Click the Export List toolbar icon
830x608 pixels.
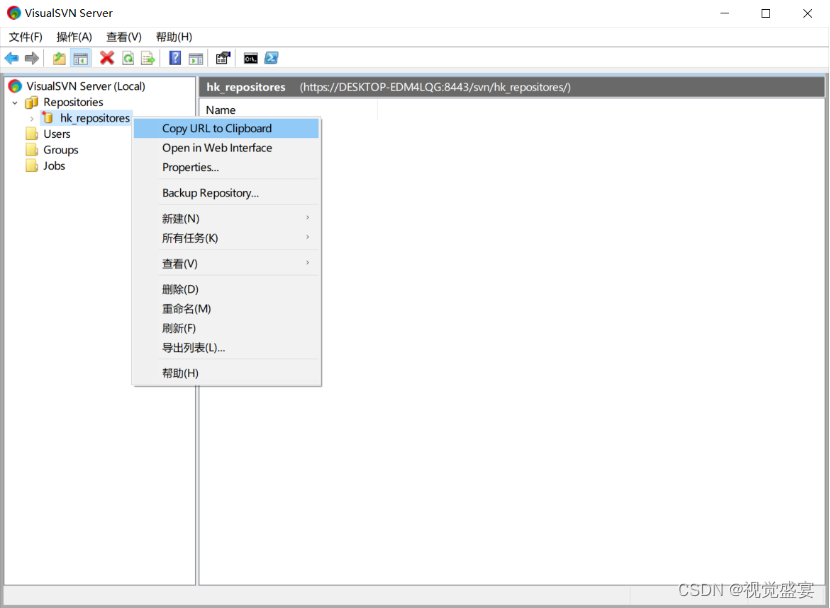click(148, 58)
